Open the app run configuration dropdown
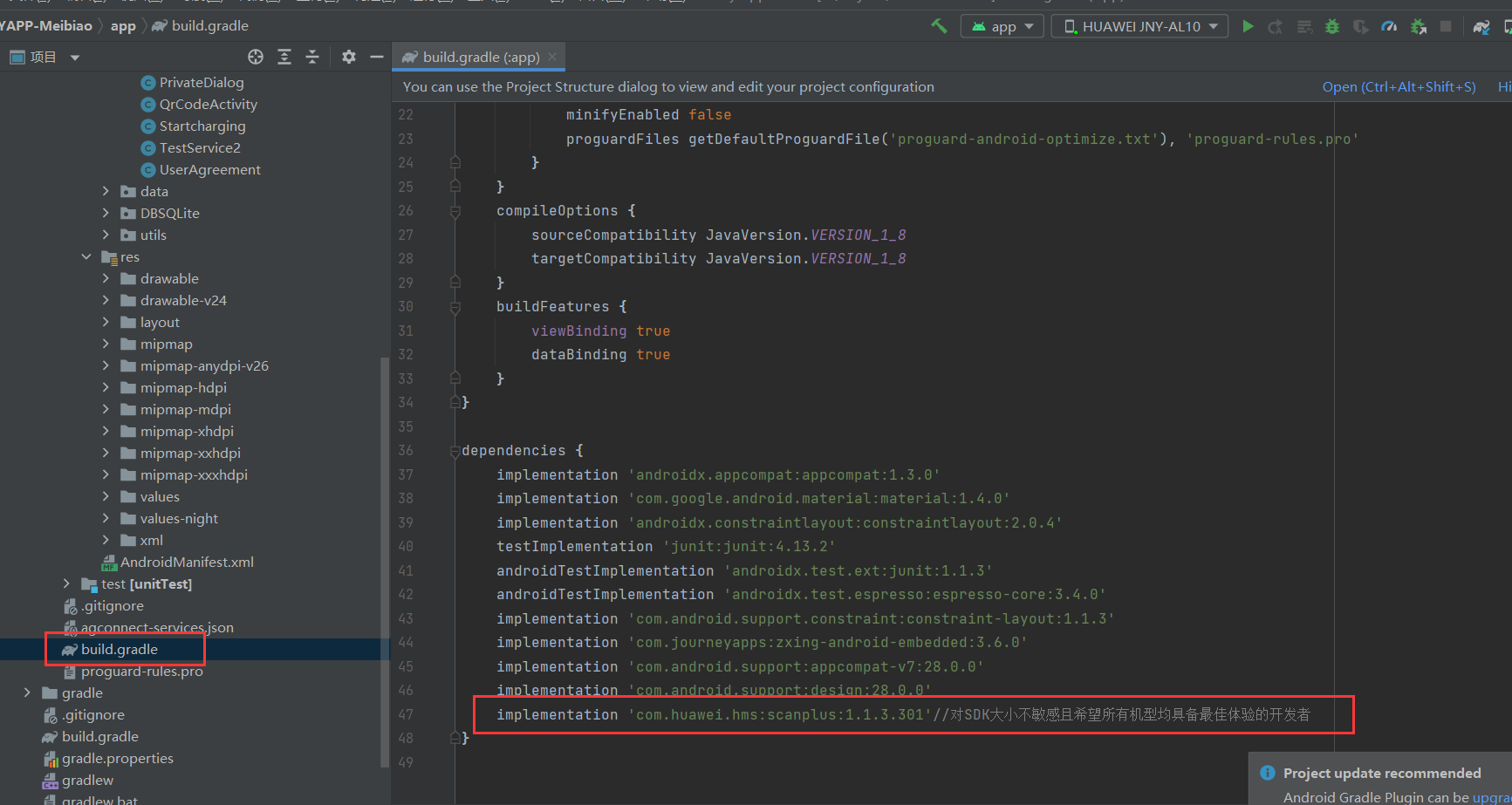The width and height of the screenshot is (1512, 805). [1002, 26]
